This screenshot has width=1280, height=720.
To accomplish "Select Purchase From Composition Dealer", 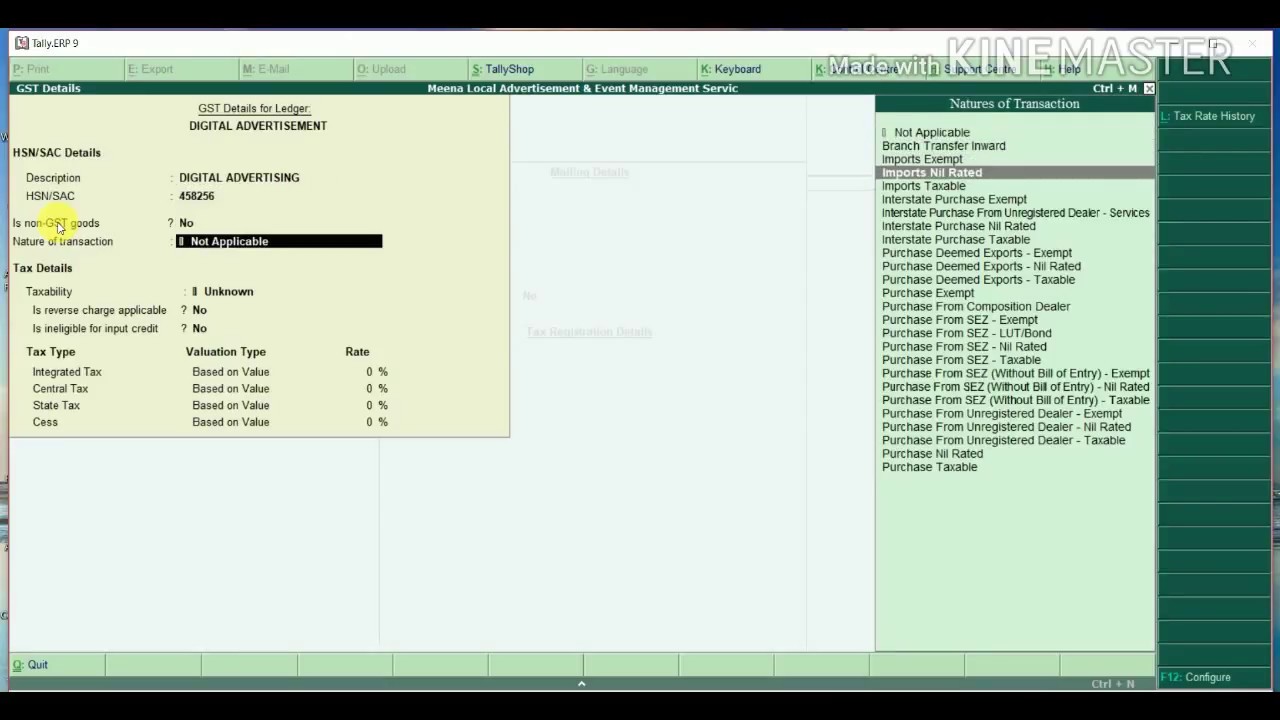I will click(x=976, y=307).
